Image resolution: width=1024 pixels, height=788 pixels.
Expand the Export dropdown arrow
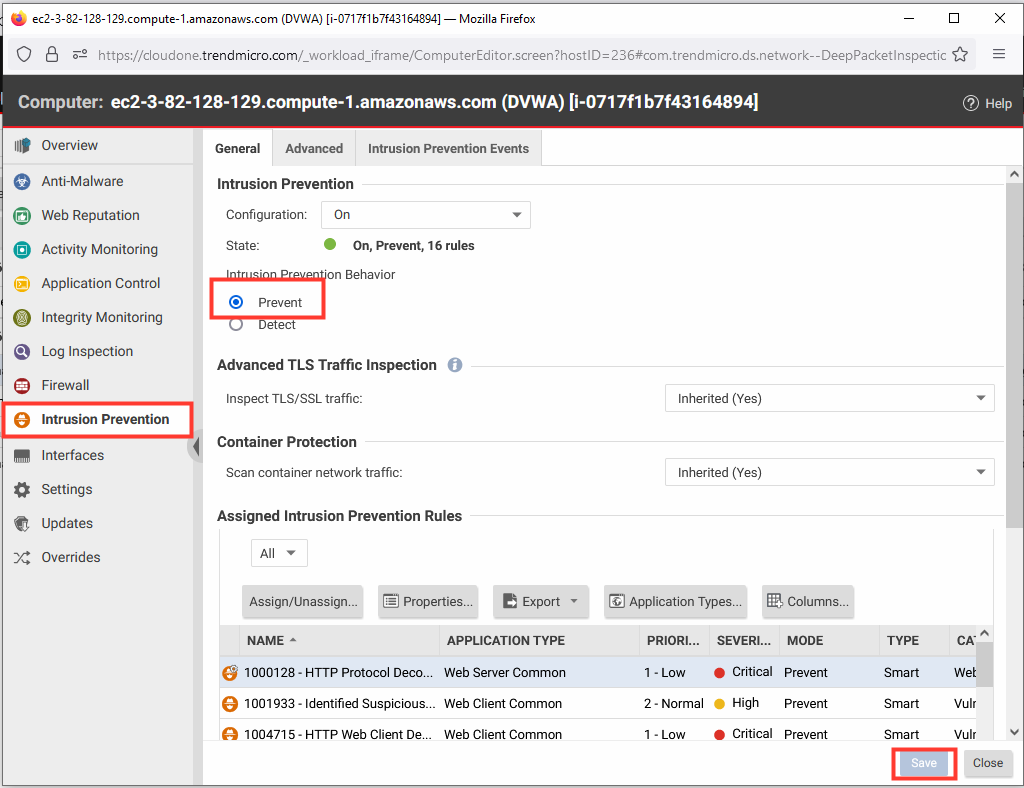click(x=574, y=601)
